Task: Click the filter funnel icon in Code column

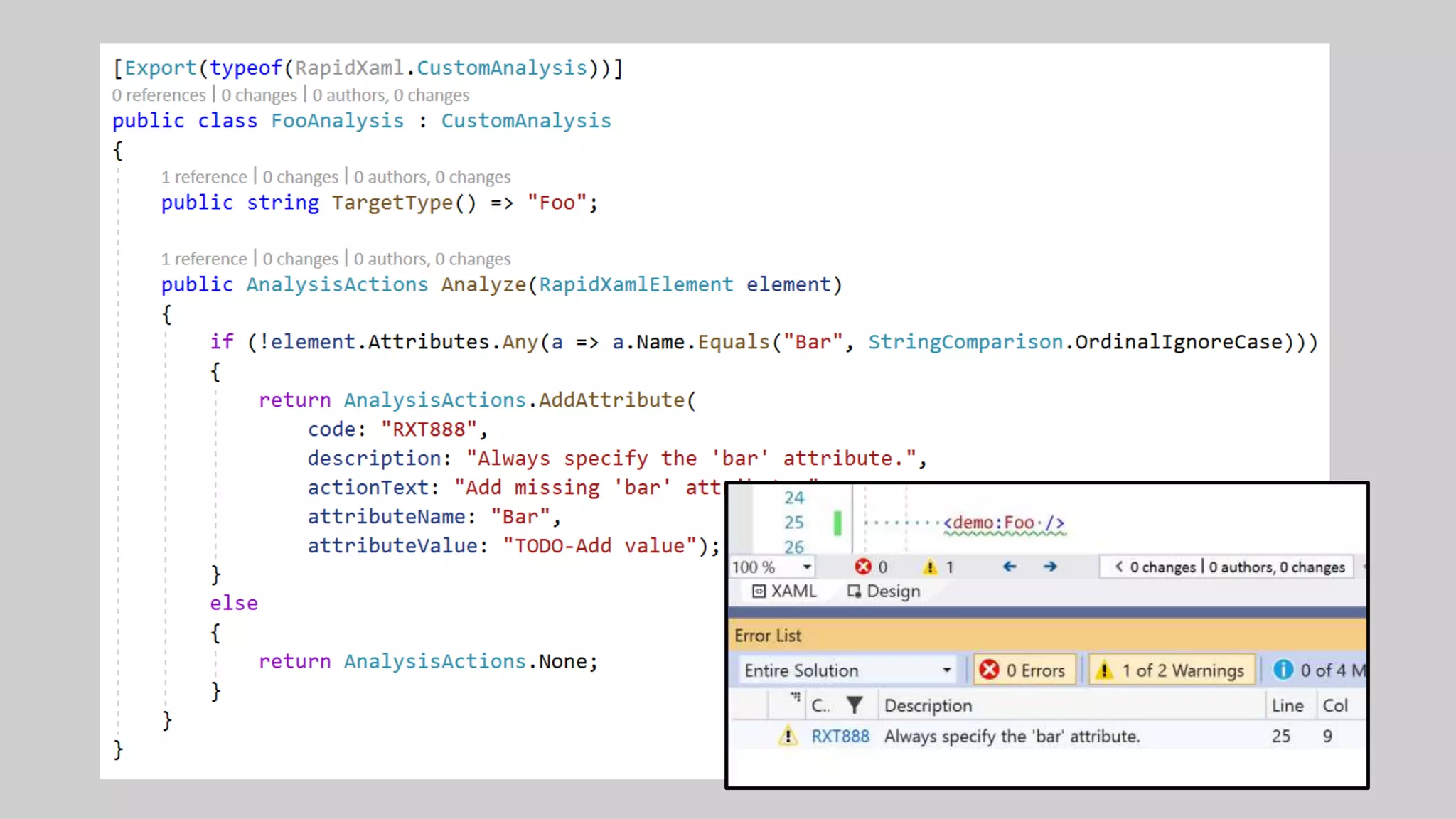Action: pos(855,705)
